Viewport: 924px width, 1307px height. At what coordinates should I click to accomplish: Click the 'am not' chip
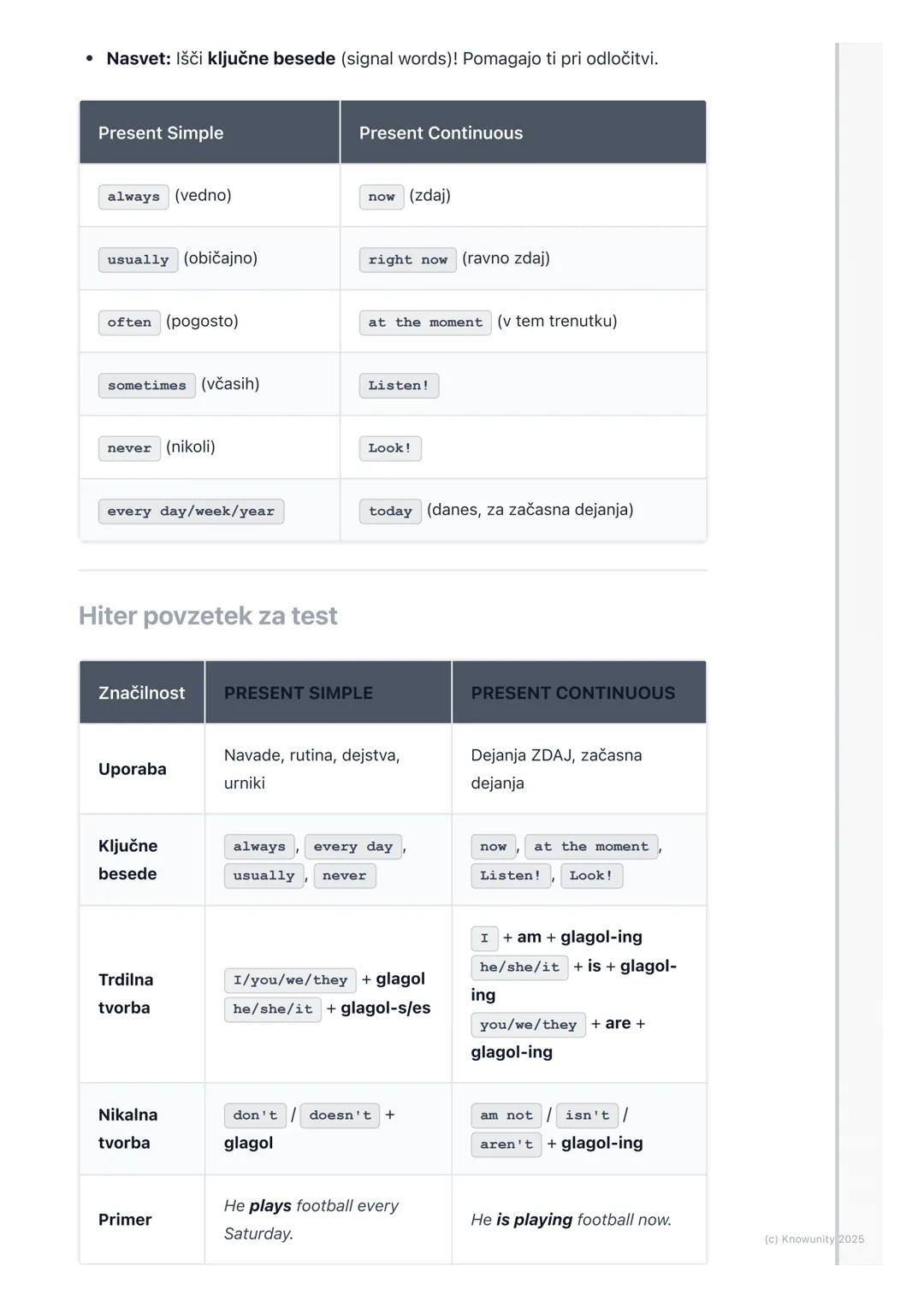506,1115
